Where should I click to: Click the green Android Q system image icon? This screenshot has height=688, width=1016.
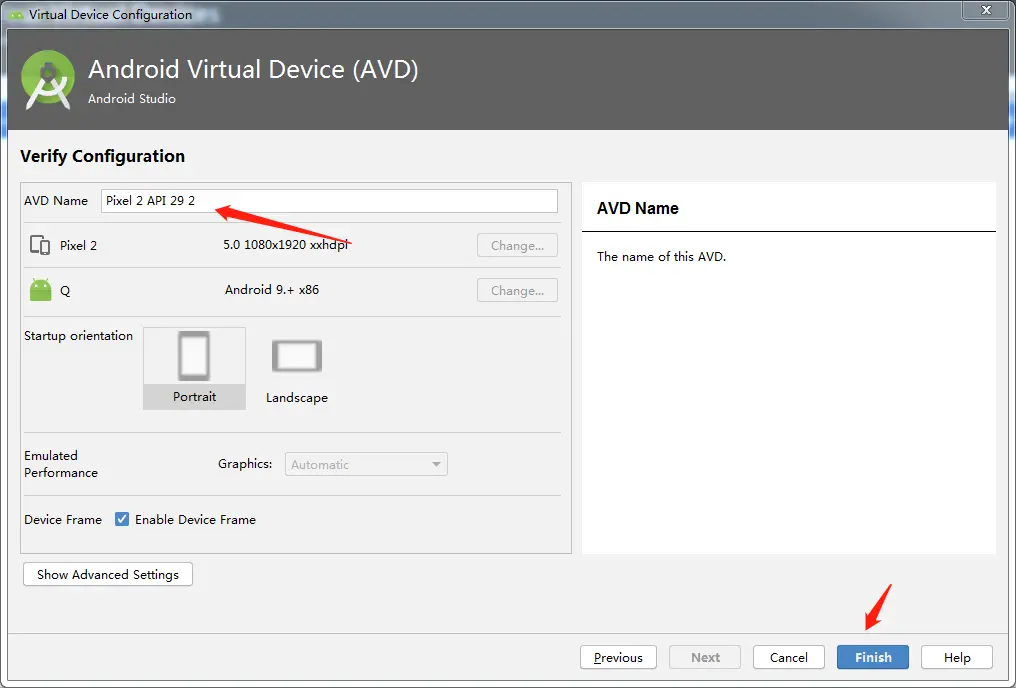[40, 290]
